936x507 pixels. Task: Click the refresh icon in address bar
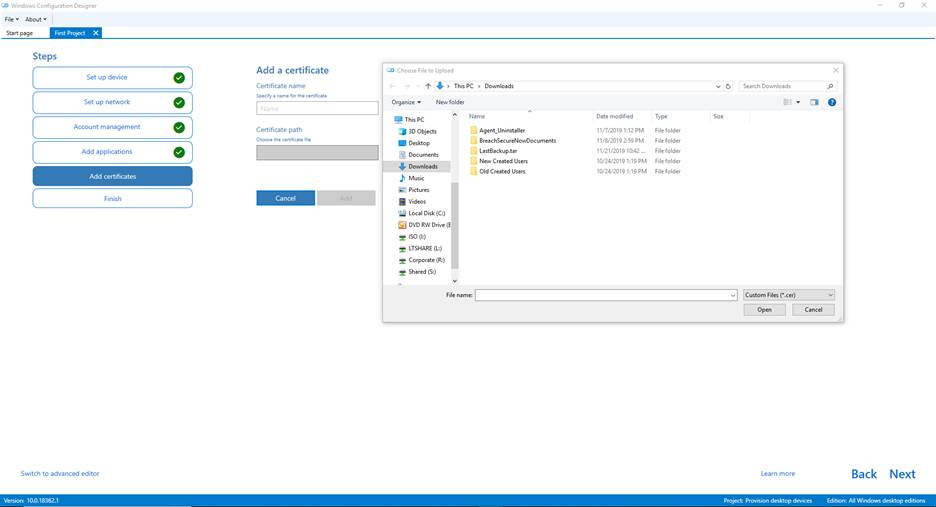pos(728,86)
